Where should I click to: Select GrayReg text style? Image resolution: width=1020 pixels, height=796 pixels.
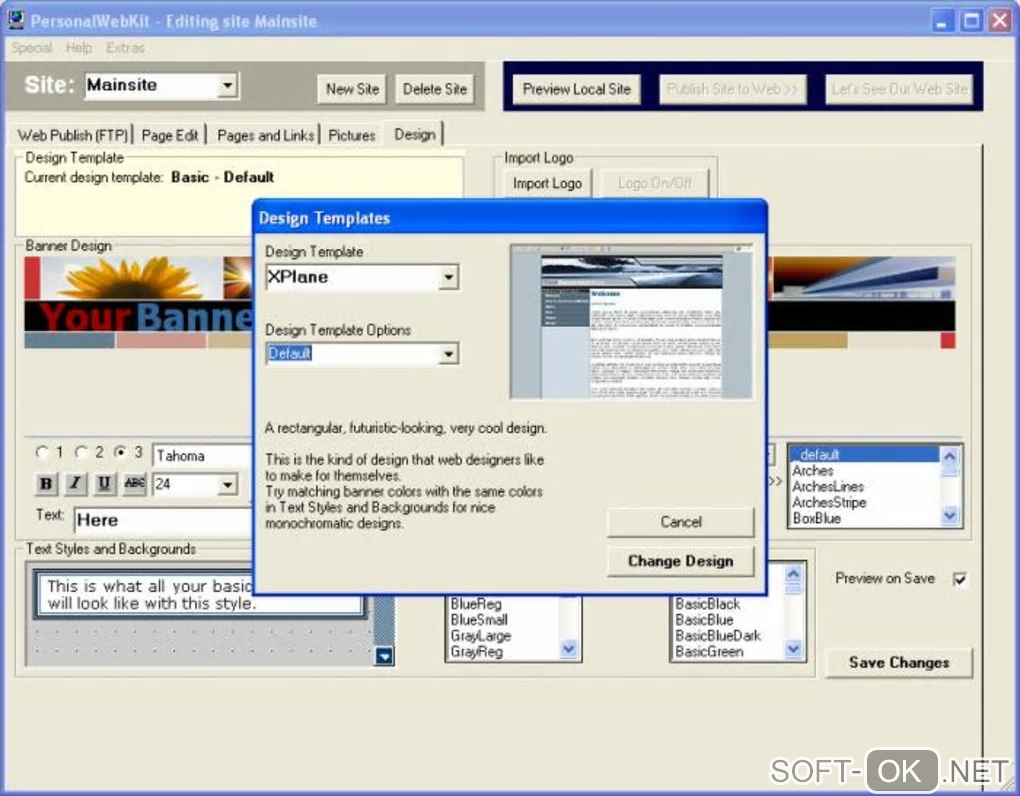tap(503, 652)
